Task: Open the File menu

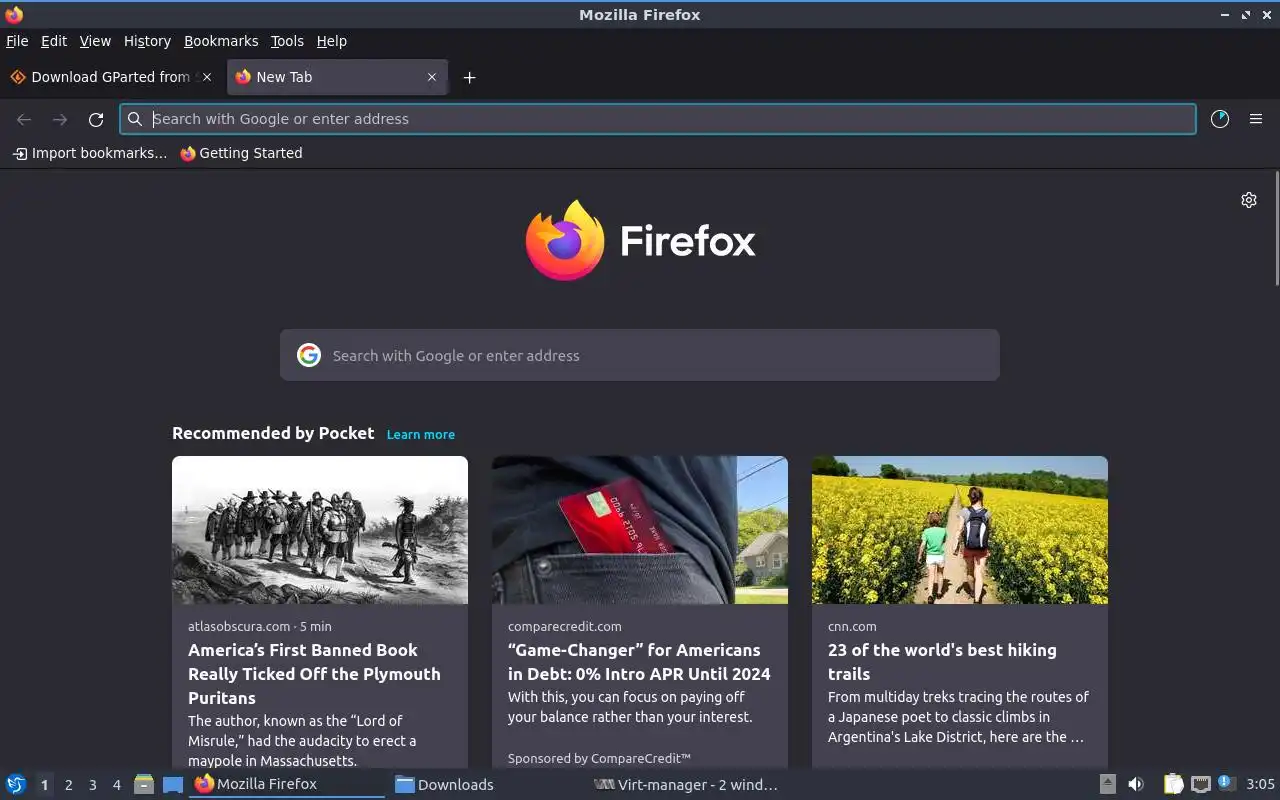Action: coord(17,41)
